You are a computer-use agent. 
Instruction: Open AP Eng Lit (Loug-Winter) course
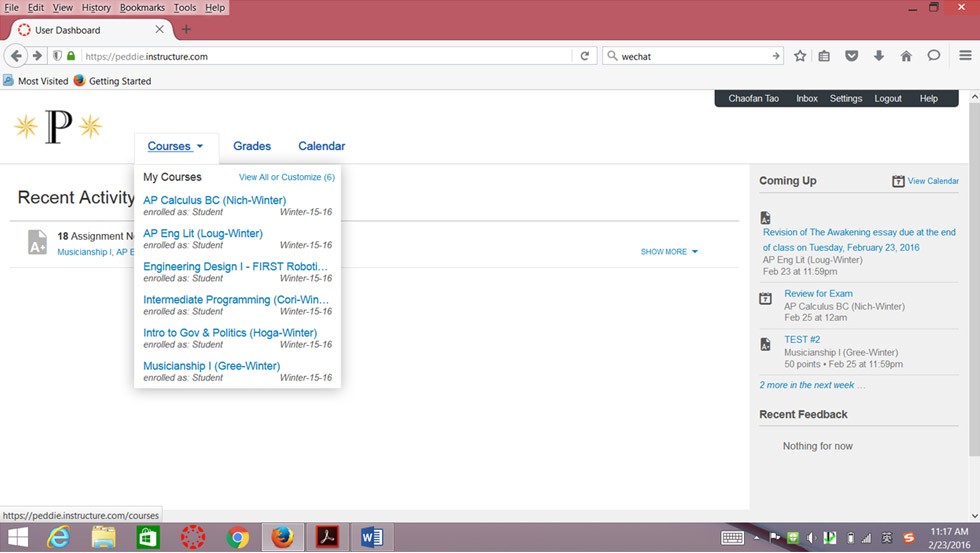point(203,233)
